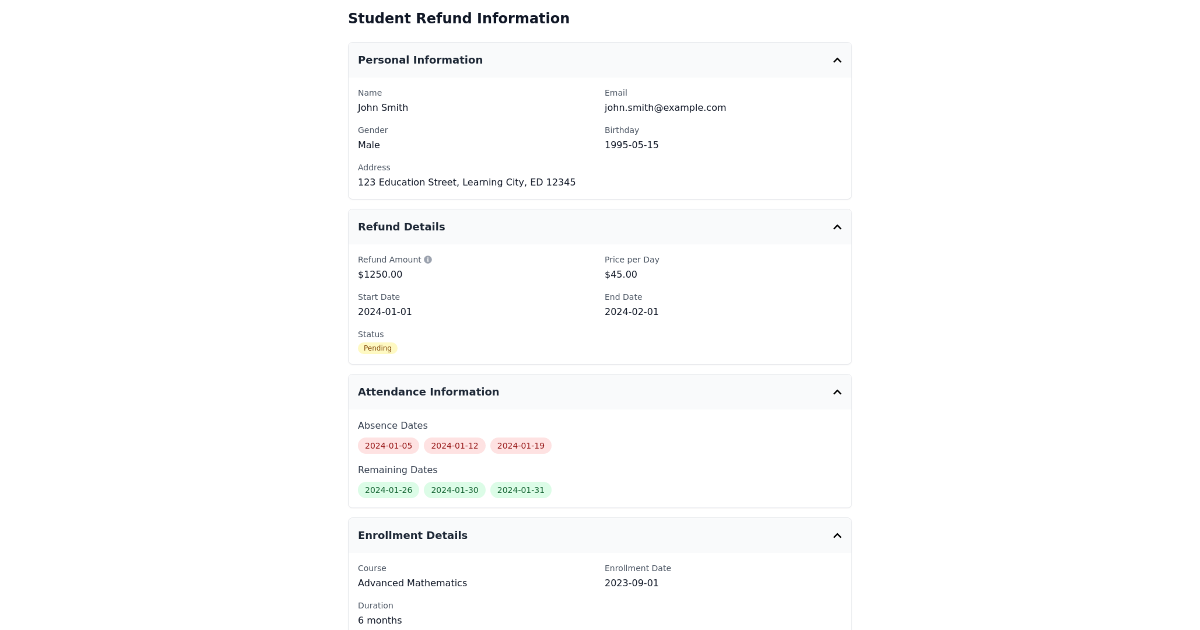Collapse the Personal Information section chevron
1200x630 pixels.
point(837,60)
